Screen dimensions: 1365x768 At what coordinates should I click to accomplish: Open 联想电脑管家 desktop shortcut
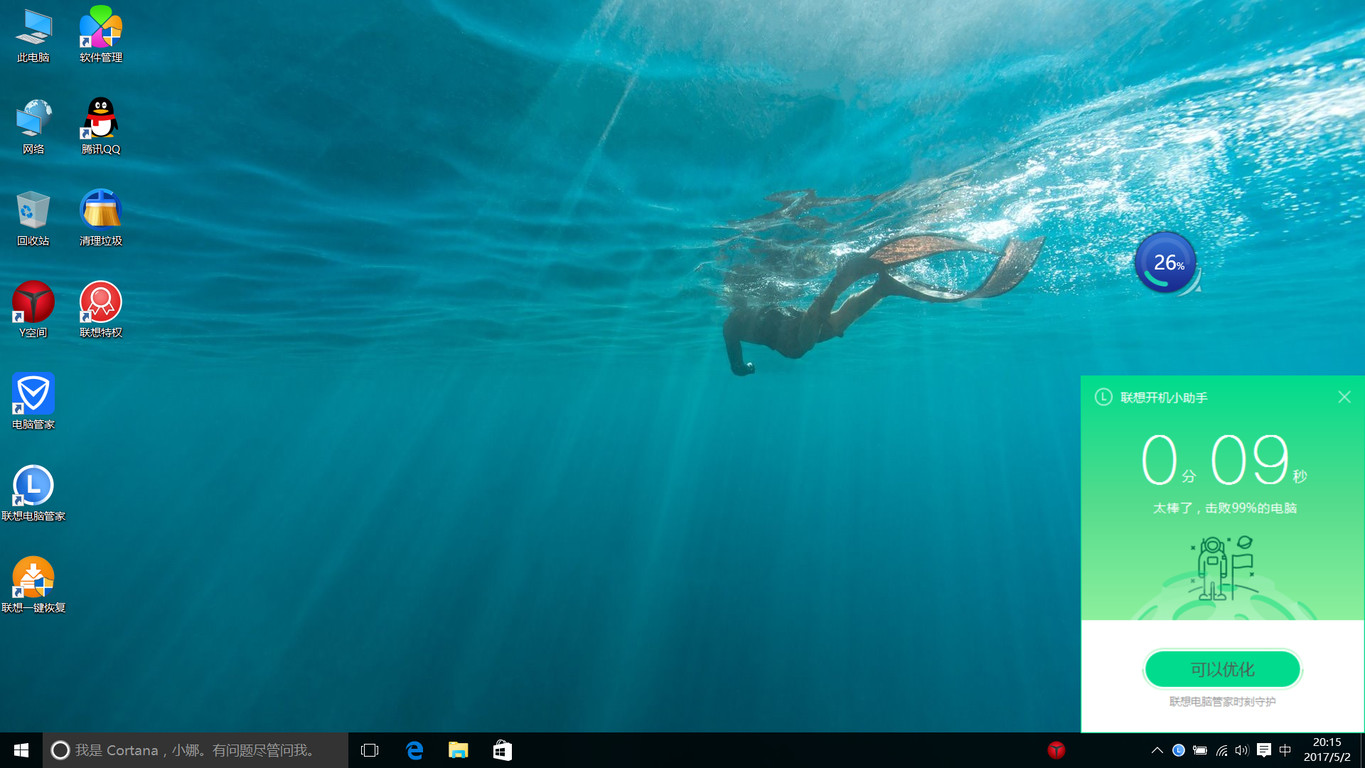tap(33, 494)
